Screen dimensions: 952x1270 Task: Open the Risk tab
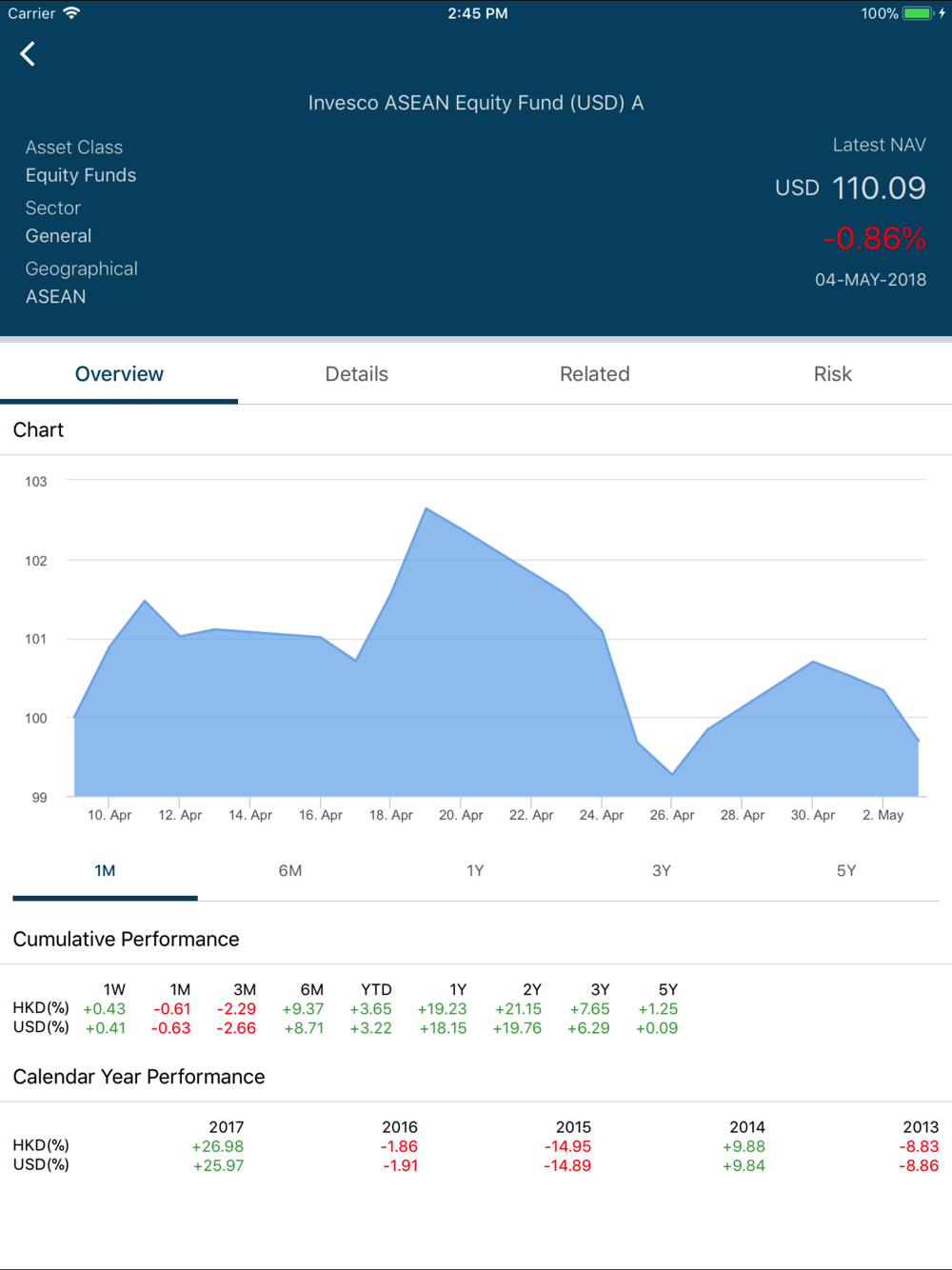coord(833,374)
